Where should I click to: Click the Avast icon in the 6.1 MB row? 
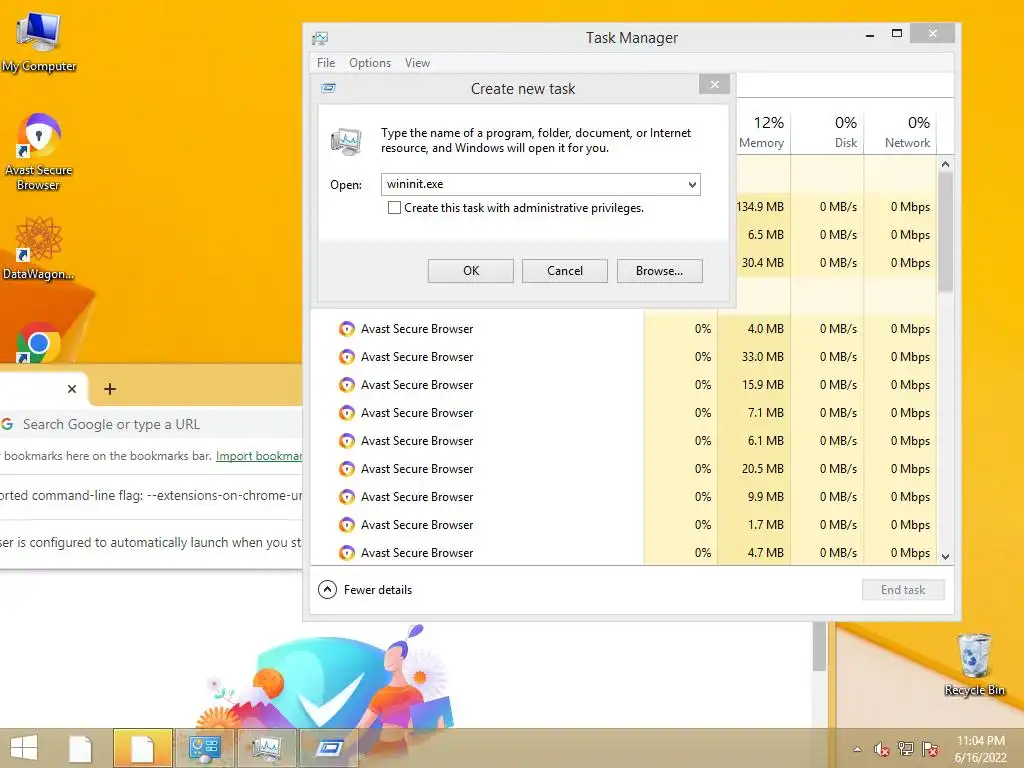347,441
